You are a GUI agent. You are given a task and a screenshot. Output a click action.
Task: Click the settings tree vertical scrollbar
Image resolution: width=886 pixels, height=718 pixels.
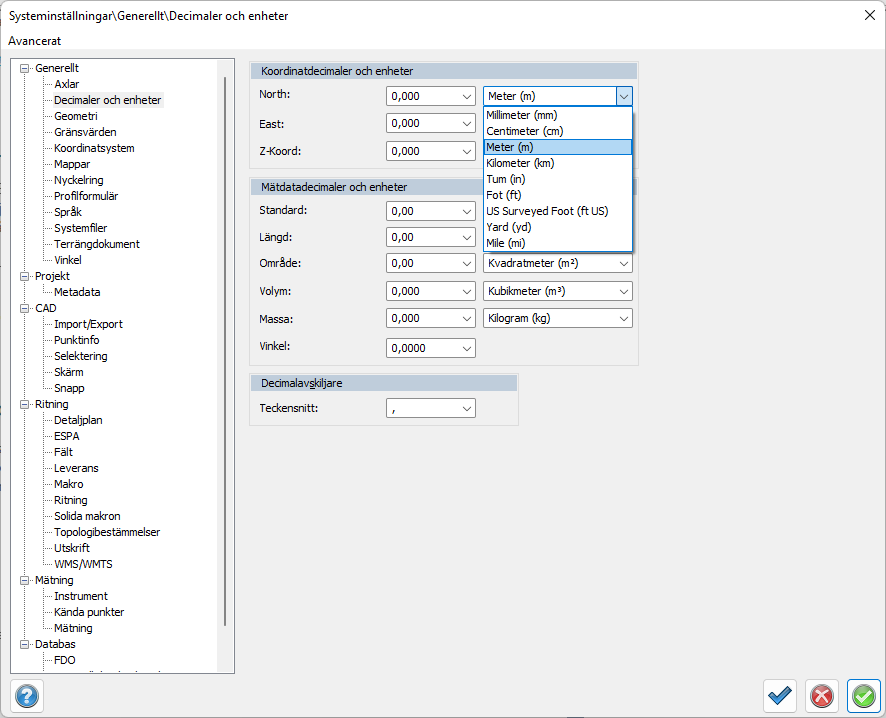click(225, 350)
